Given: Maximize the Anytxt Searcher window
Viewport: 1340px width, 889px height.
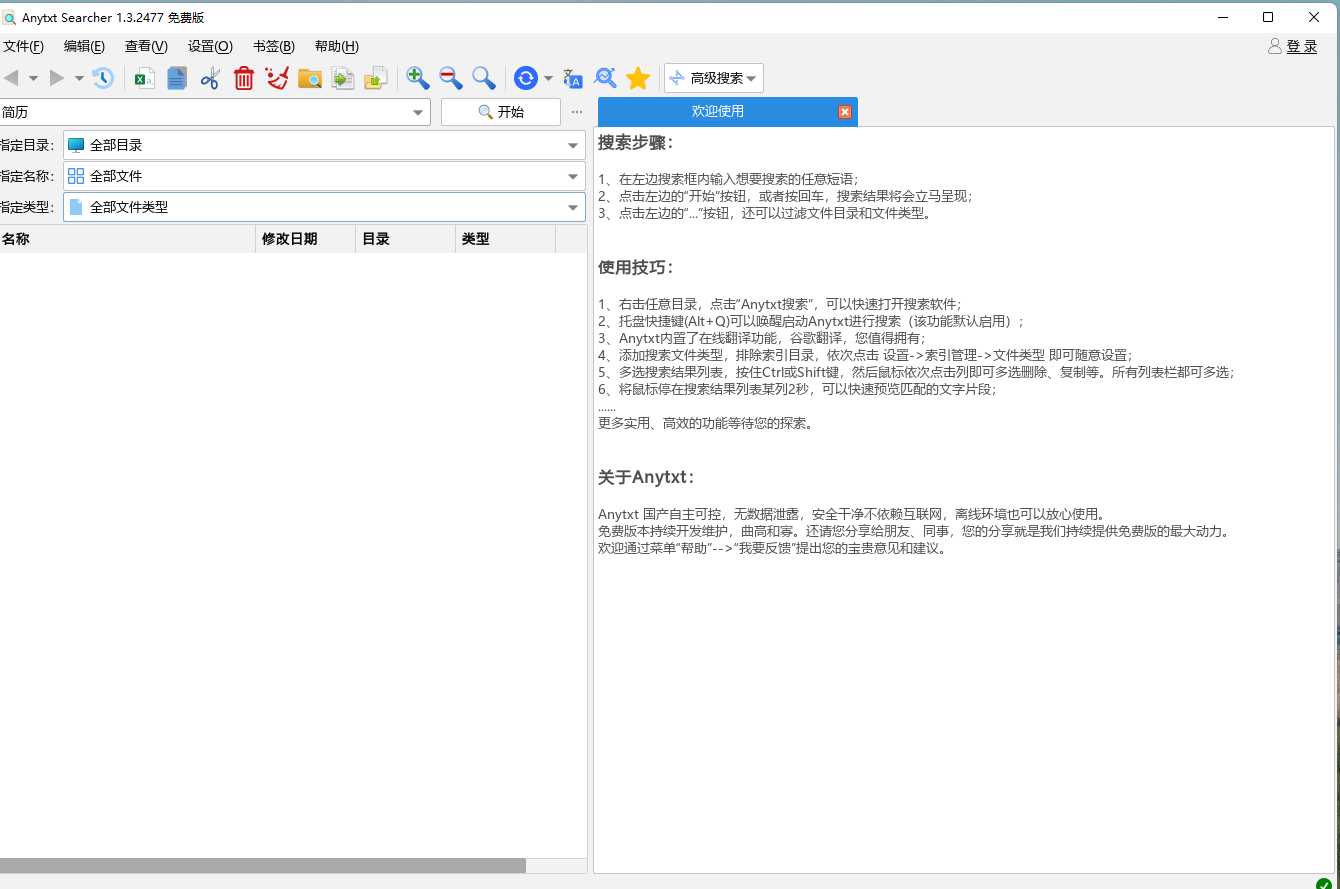Looking at the screenshot, I should click(x=1268, y=17).
